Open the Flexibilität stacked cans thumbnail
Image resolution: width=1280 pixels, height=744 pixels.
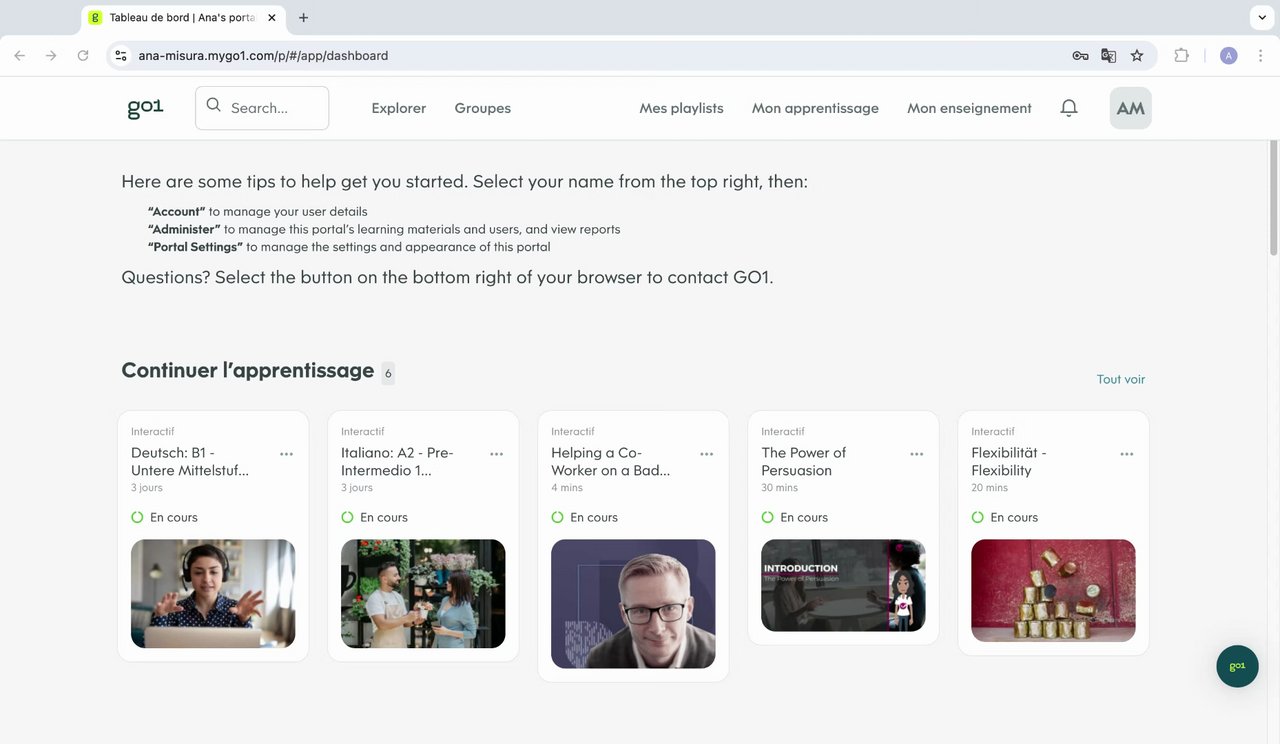1053,591
